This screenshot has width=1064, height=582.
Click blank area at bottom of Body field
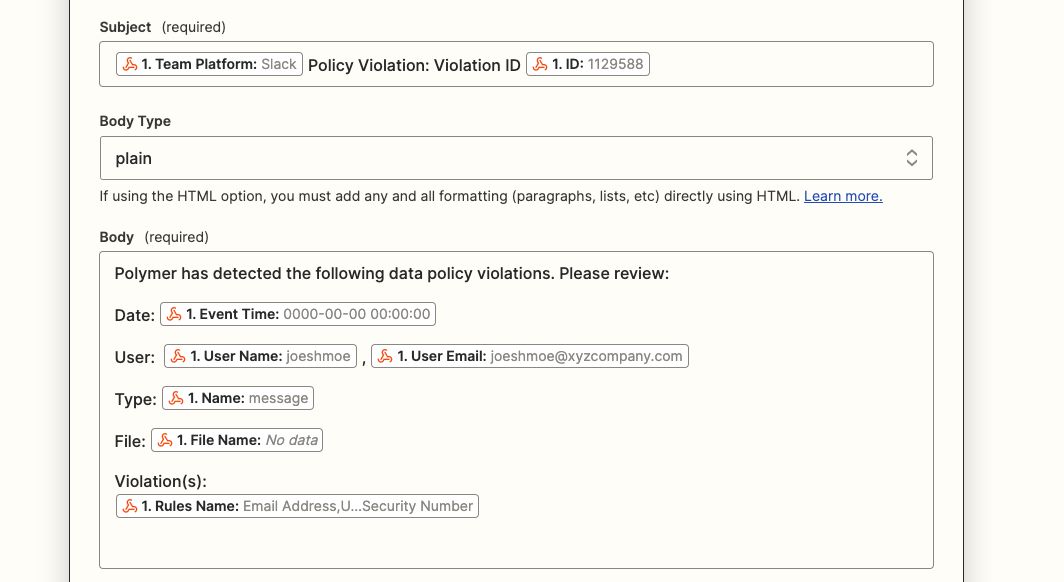[x=516, y=544]
